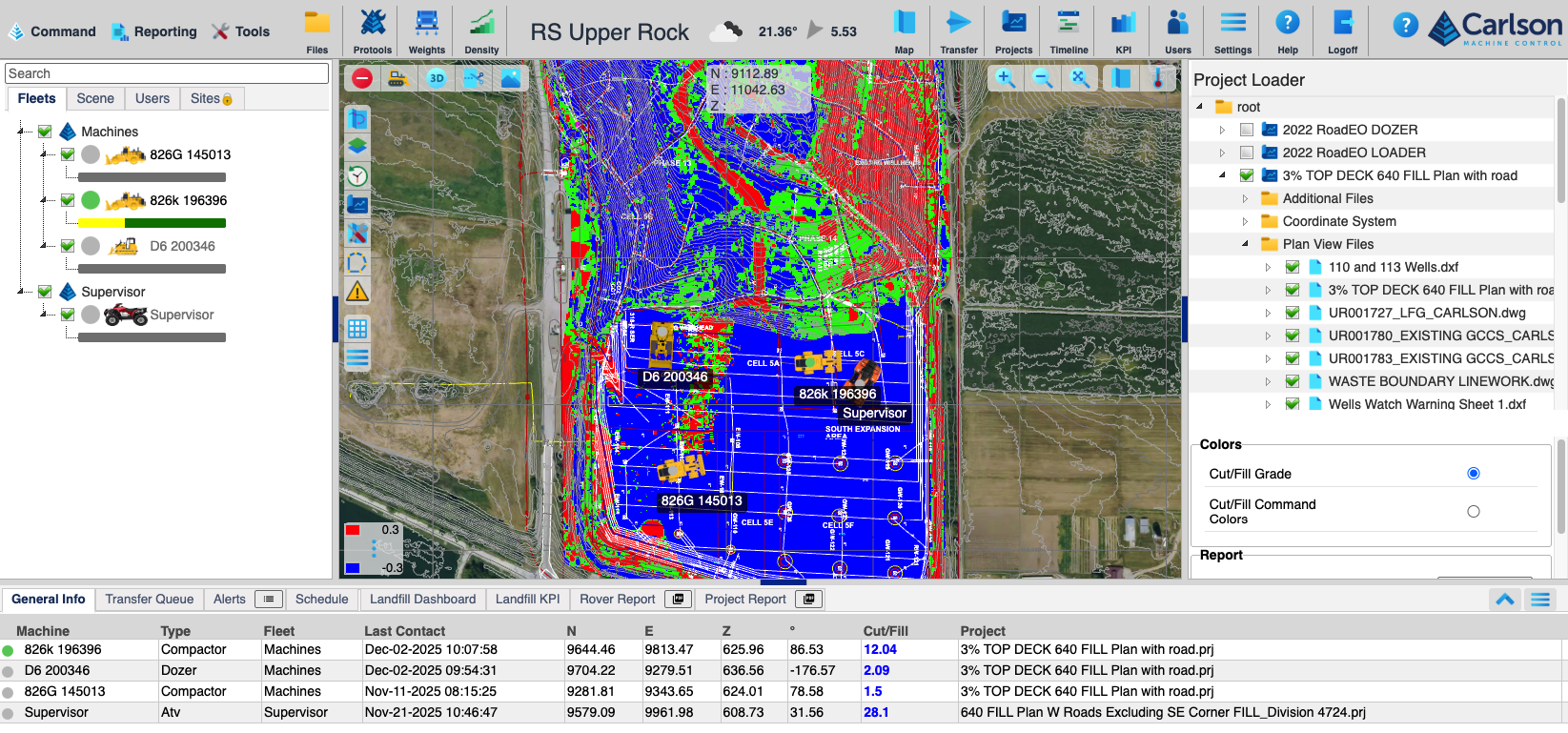Expand the 2022 RoadEO DOZER tree node
The height and width of the screenshot is (733, 1568).
click(1222, 130)
